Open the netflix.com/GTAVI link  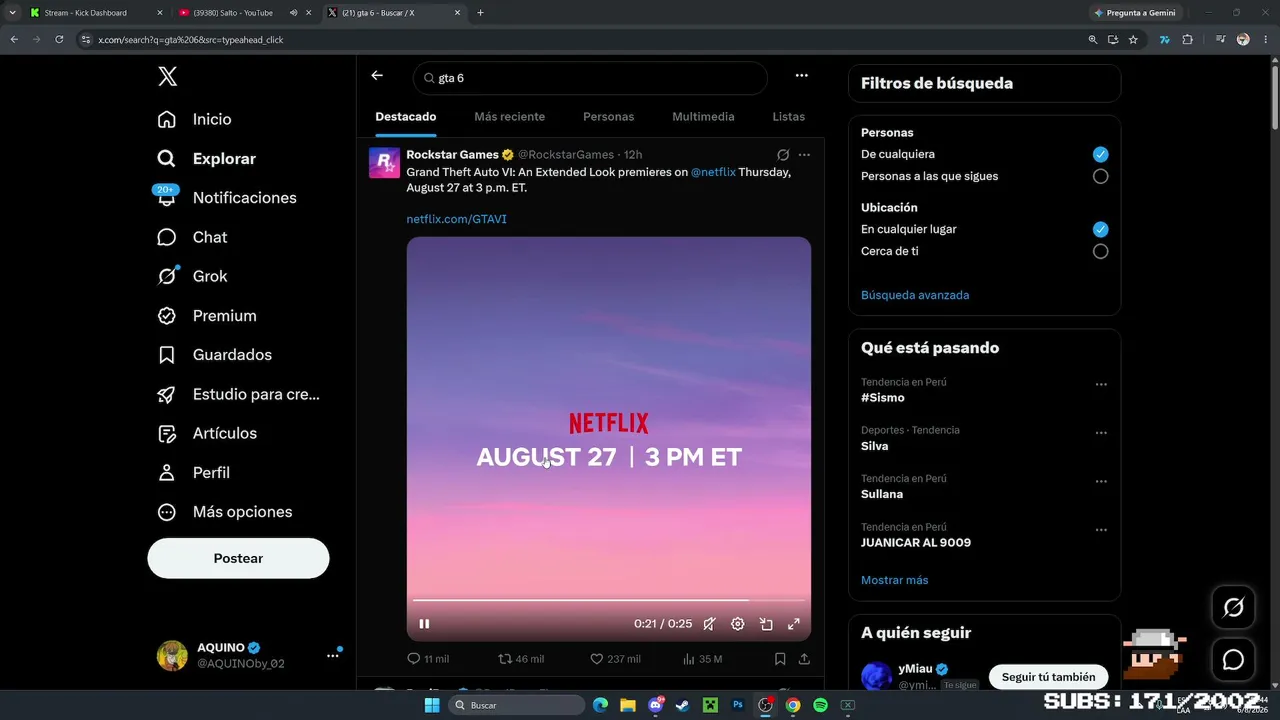coord(456,219)
